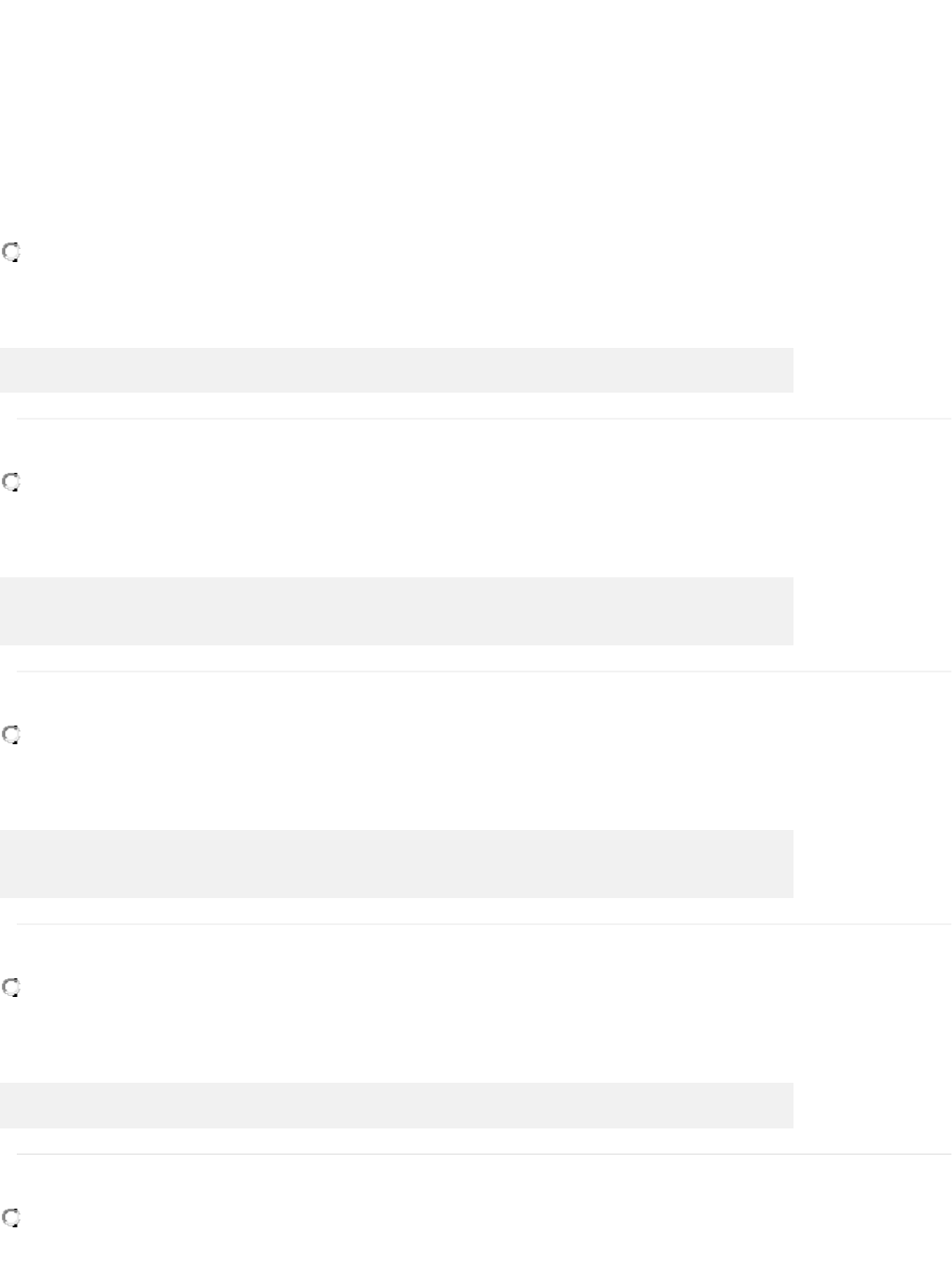Click the fourth gray code box
The image size is (952, 1287).
396,1105
